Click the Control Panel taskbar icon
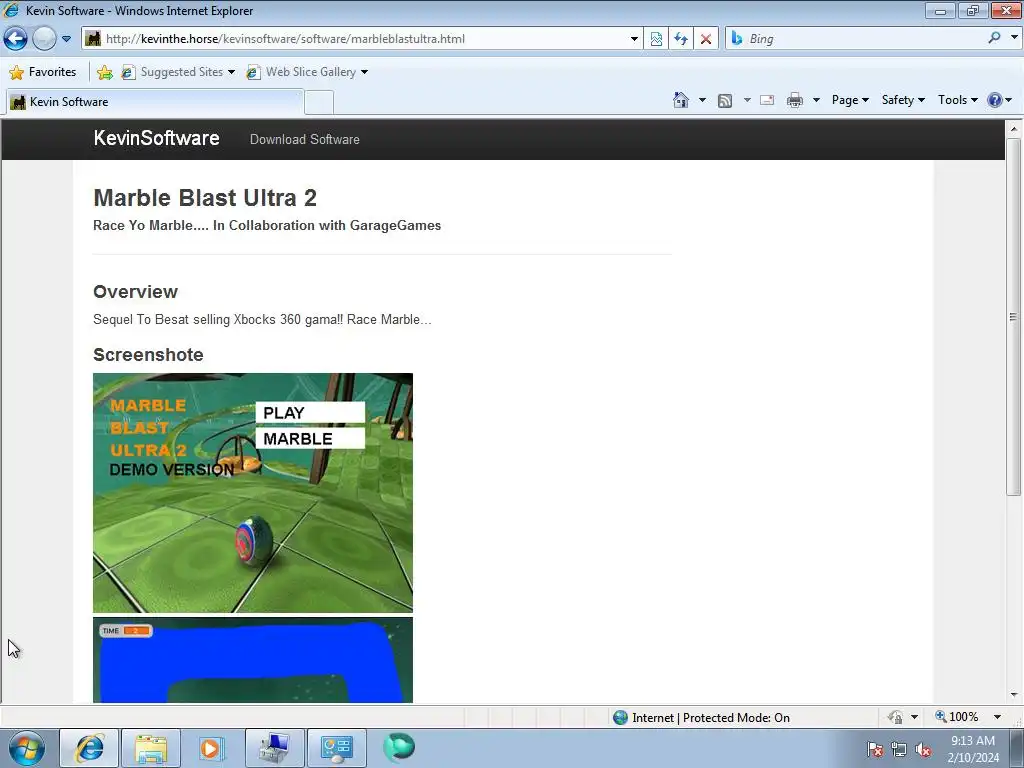 pos(336,748)
